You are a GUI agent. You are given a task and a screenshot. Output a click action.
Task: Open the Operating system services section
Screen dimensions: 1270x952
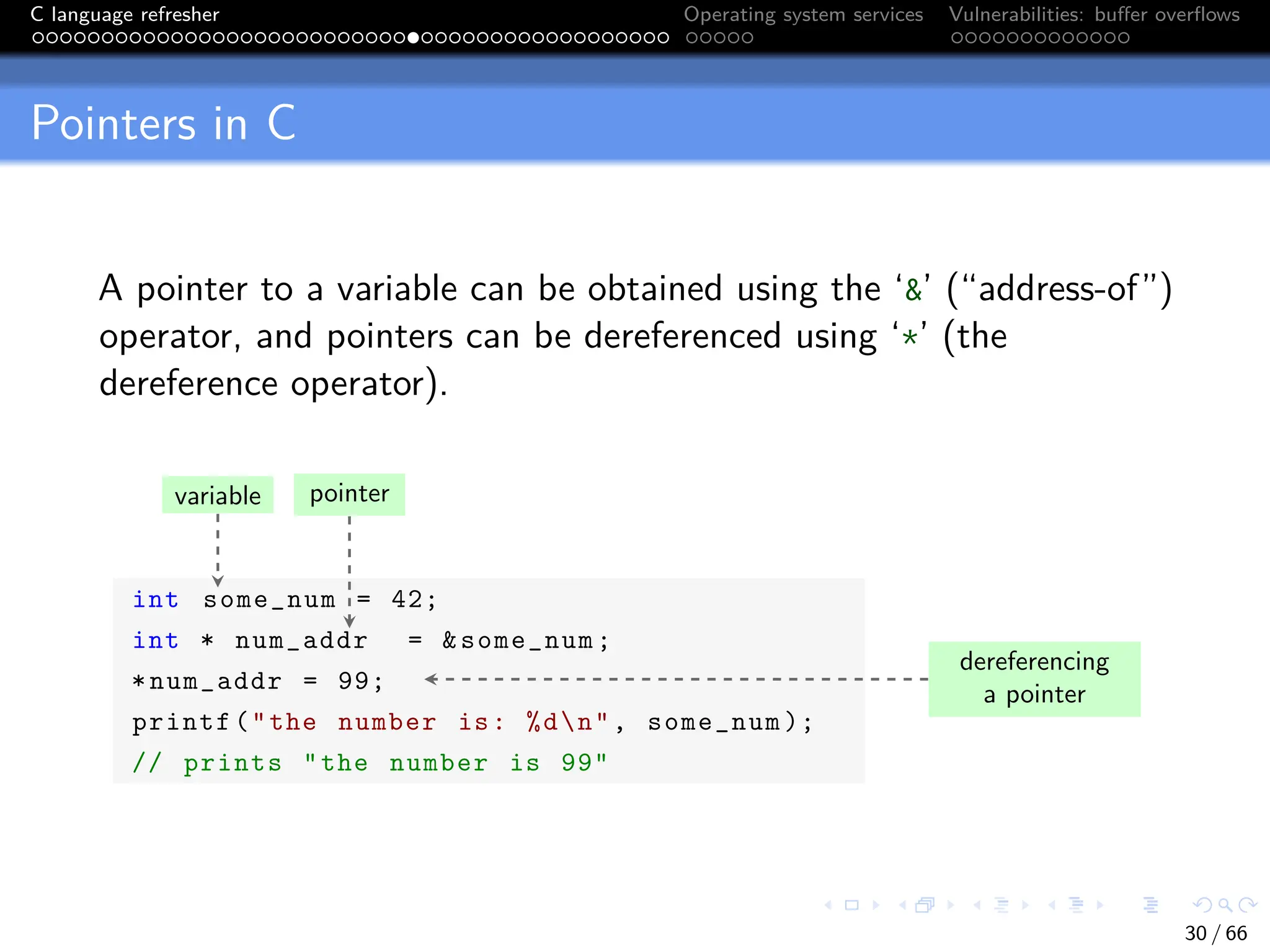(803, 14)
